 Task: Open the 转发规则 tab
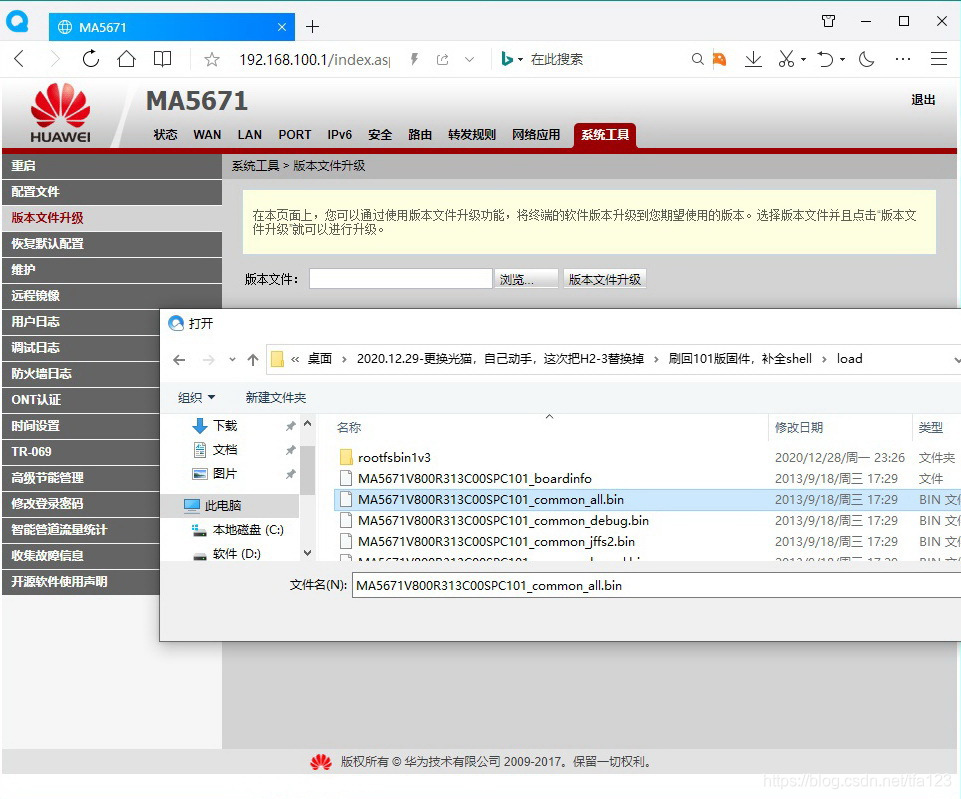point(472,135)
